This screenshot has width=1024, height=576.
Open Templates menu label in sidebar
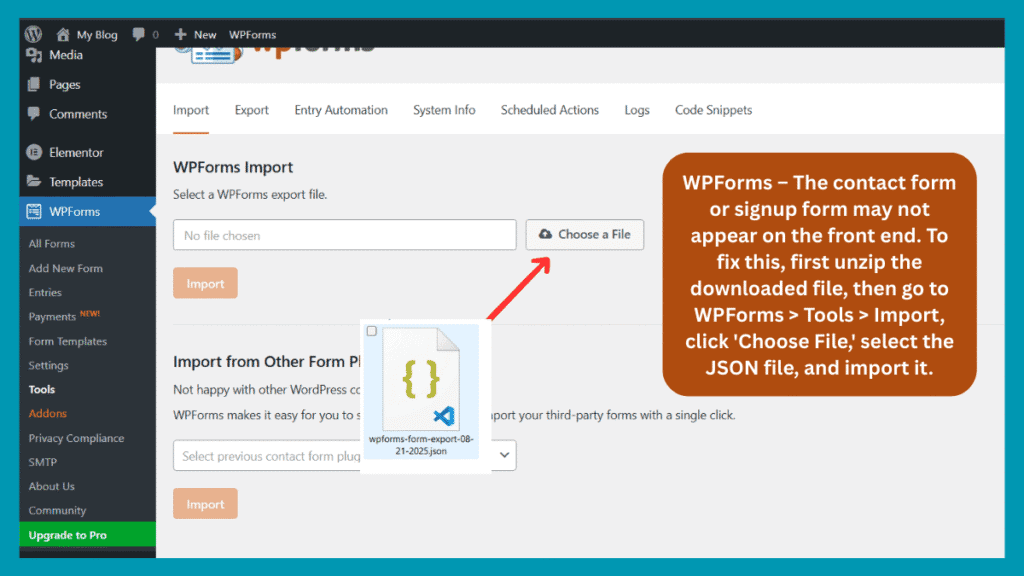76,182
